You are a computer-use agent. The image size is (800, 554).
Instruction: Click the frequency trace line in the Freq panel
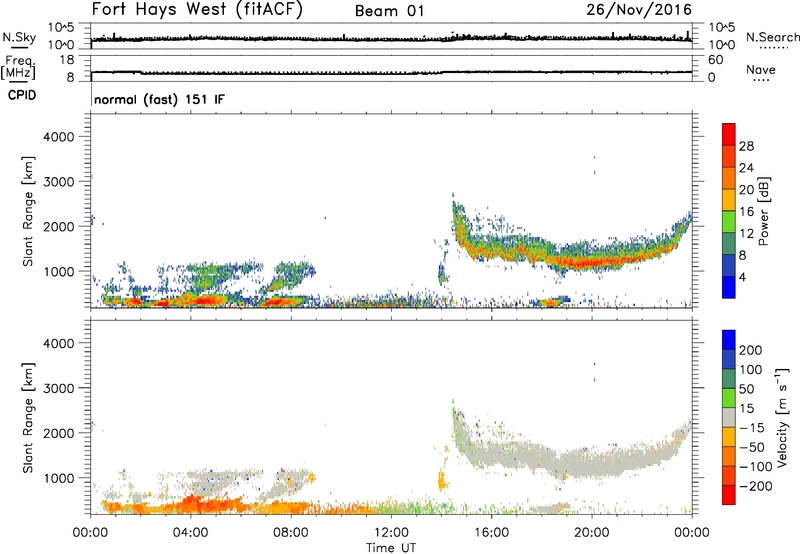click(391, 73)
